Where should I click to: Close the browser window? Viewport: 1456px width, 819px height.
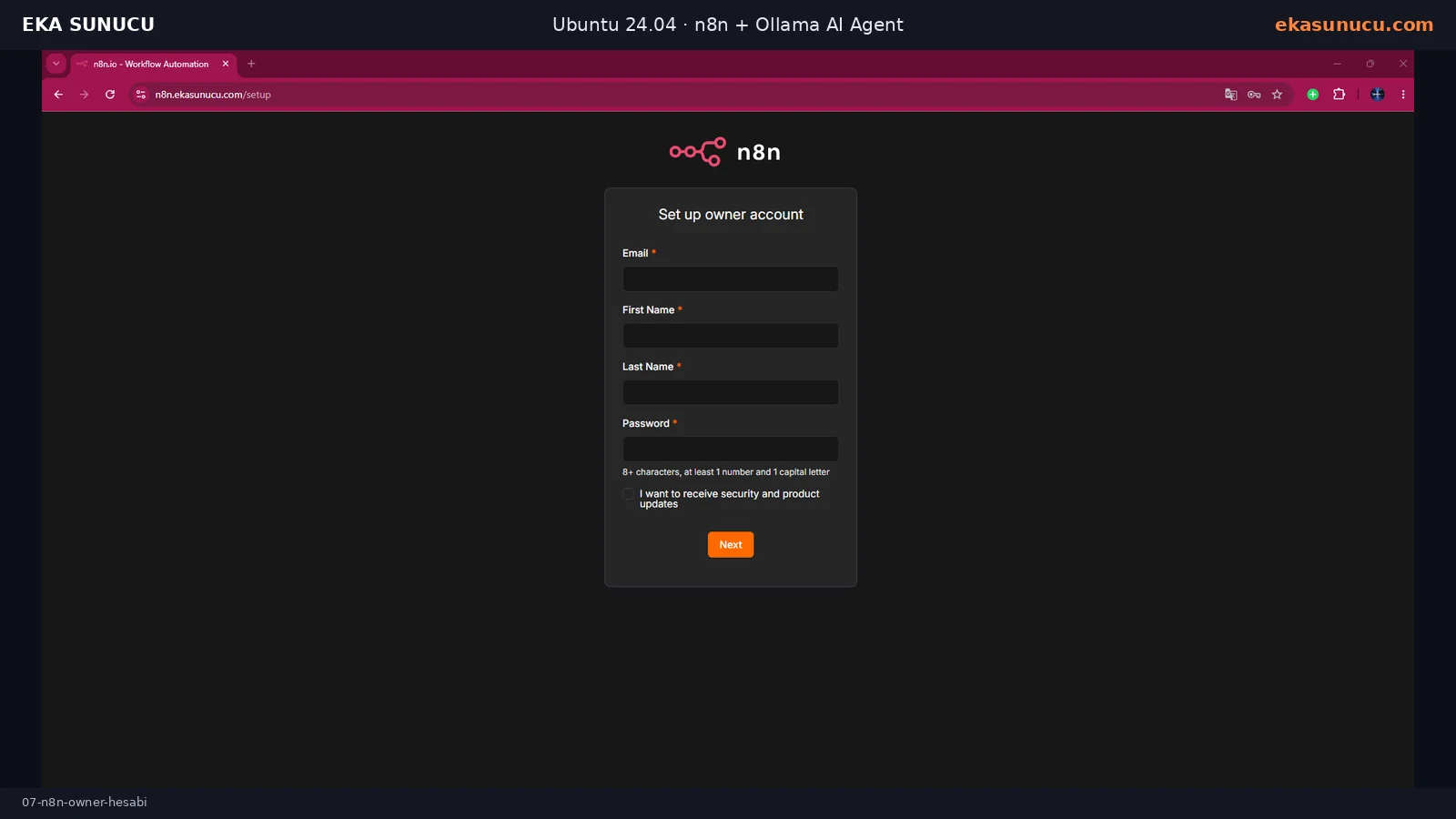click(1403, 64)
